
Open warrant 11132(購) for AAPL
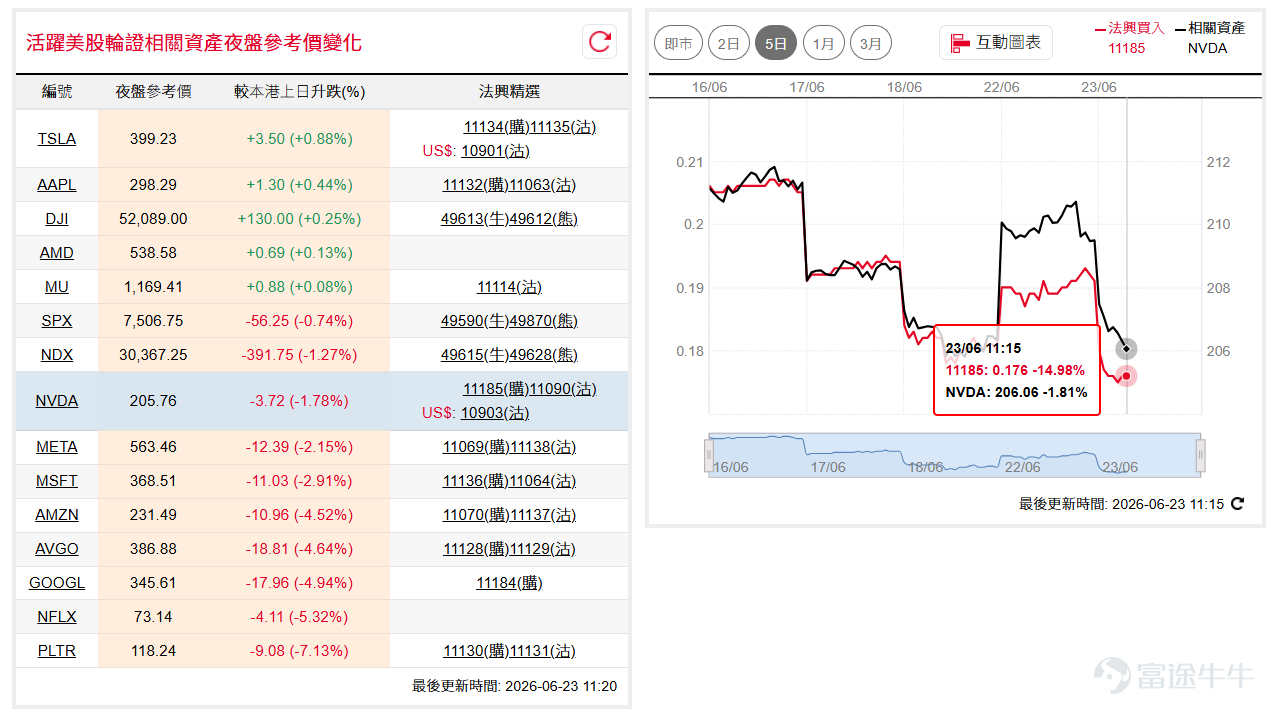476,185
